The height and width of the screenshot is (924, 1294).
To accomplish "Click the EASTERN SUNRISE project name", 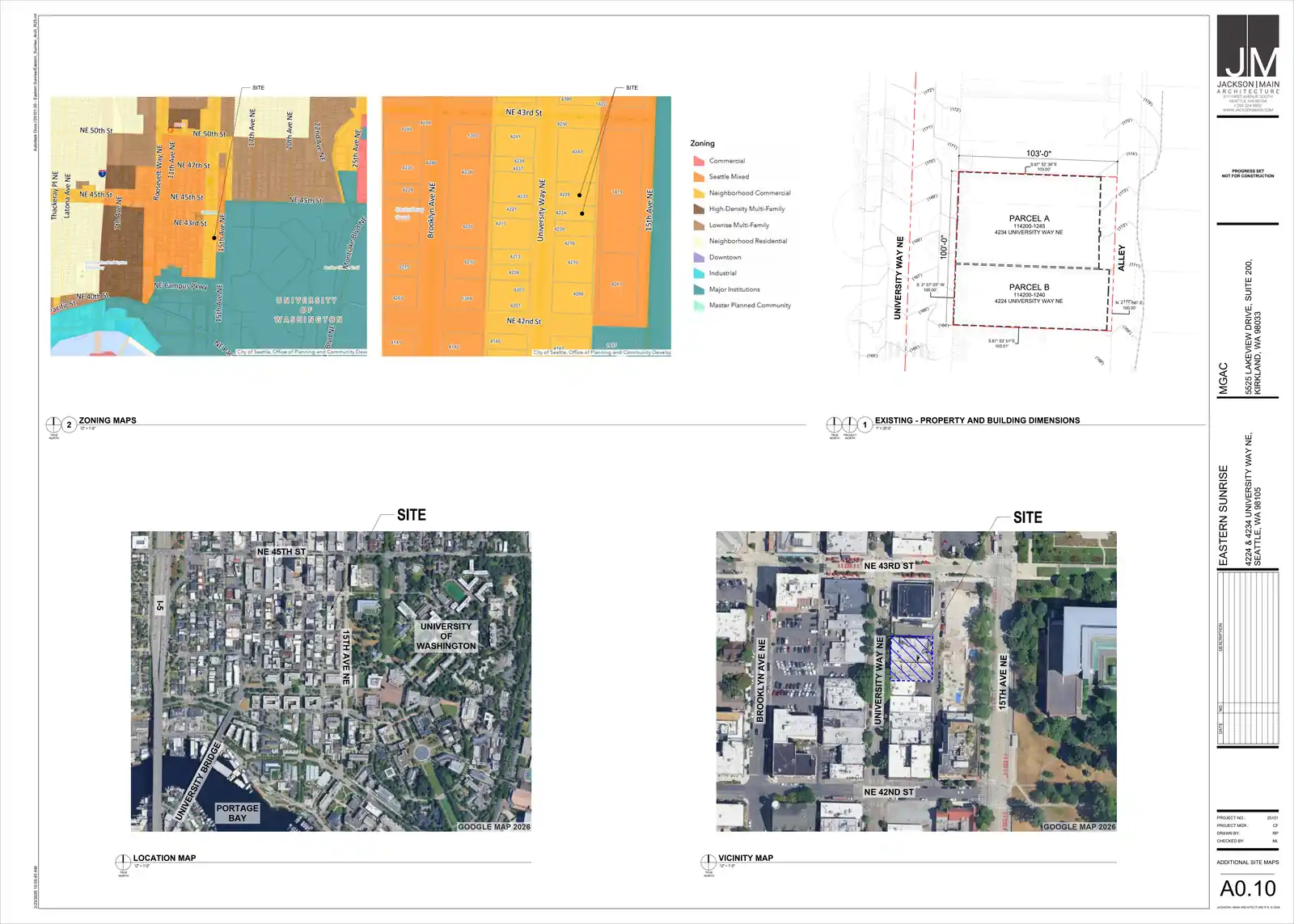I will click(x=1223, y=515).
